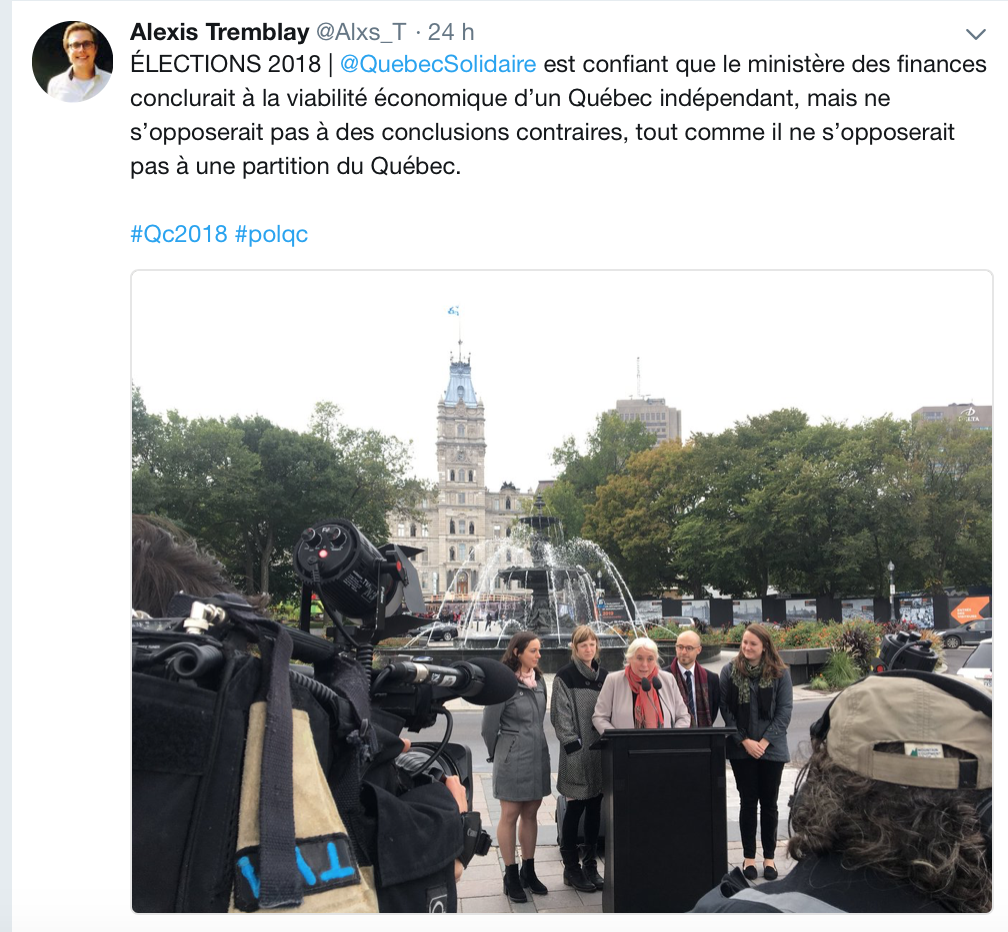Click the @Alxs_T handle
Screen dimensions: 1008x932
pyautogui.click(x=361, y=31)
